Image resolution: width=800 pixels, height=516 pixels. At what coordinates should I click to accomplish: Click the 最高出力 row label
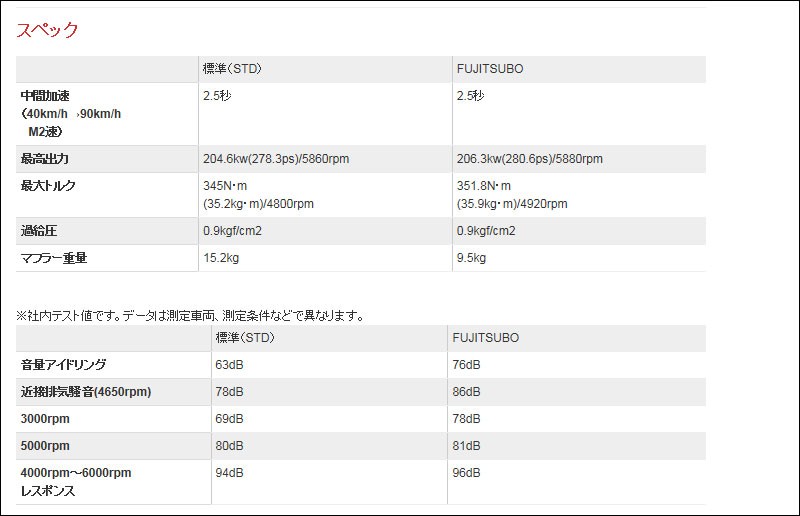44,159
